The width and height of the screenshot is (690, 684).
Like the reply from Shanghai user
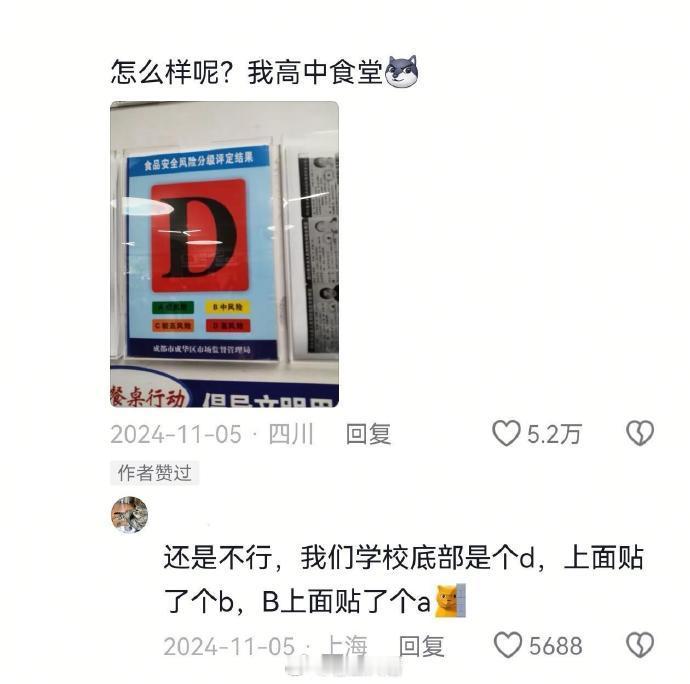point(508,645)
